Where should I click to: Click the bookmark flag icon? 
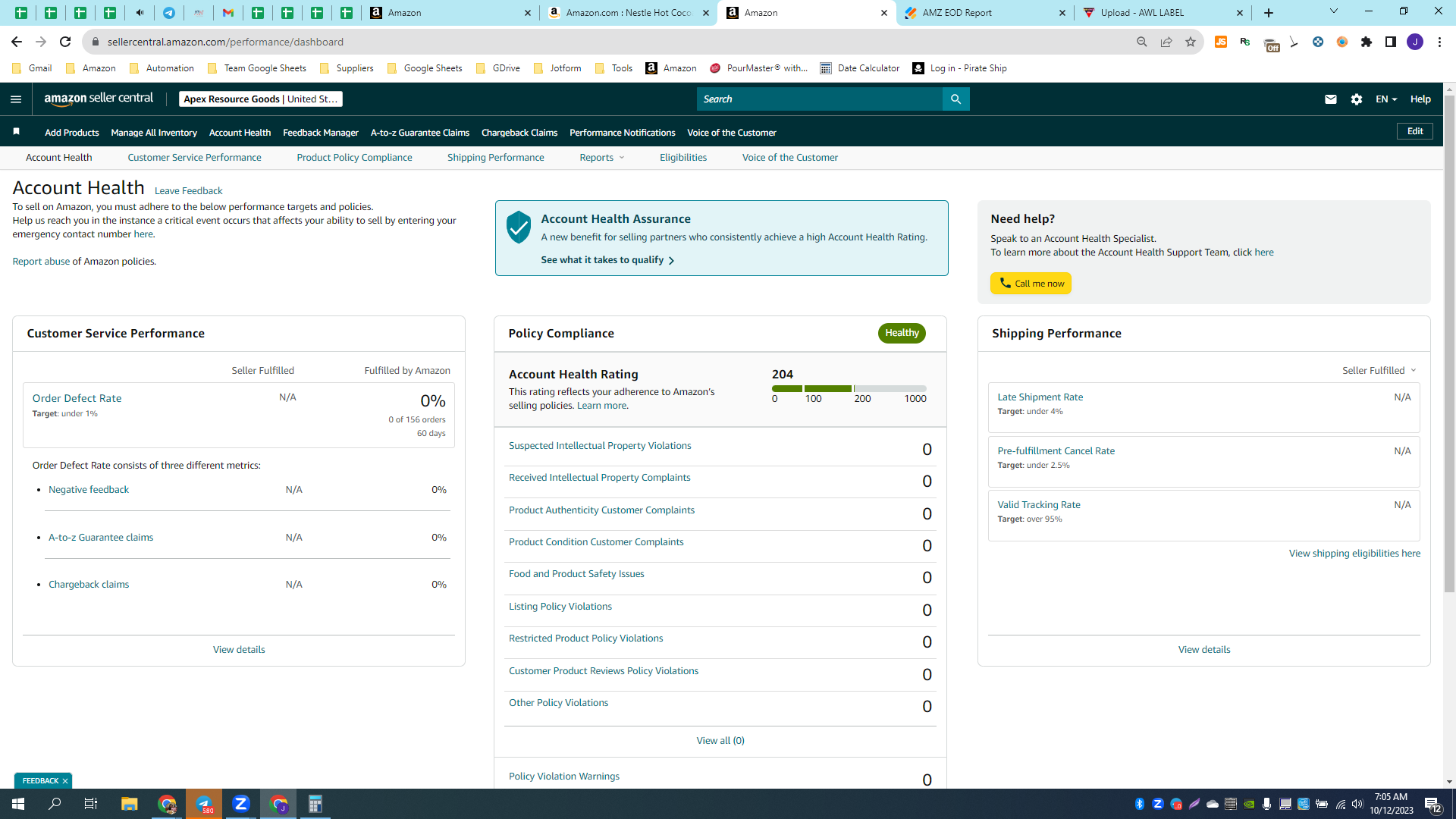16,132
